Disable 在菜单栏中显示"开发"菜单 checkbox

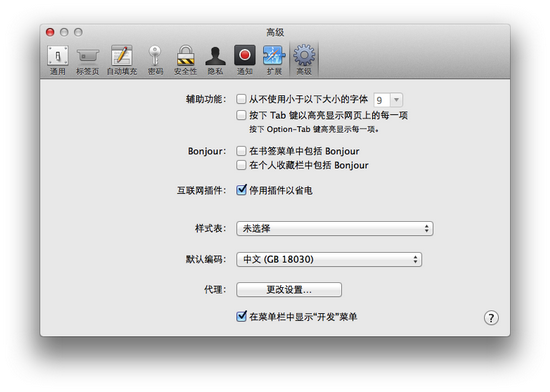point(241,317)
